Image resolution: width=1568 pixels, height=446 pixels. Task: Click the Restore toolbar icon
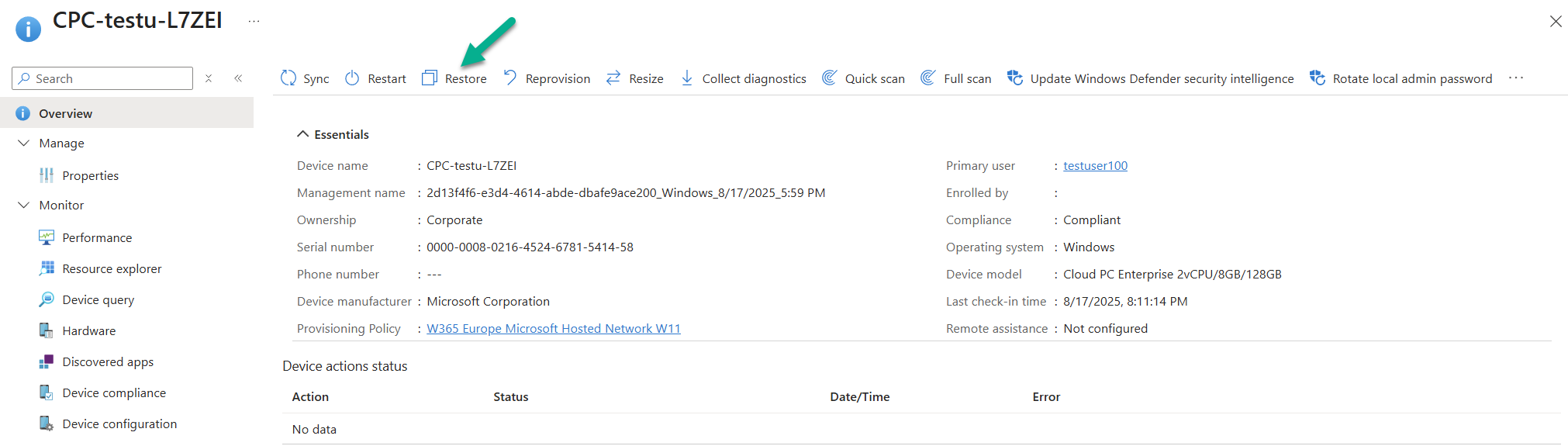pyautogui.click(x=430, y=78)
